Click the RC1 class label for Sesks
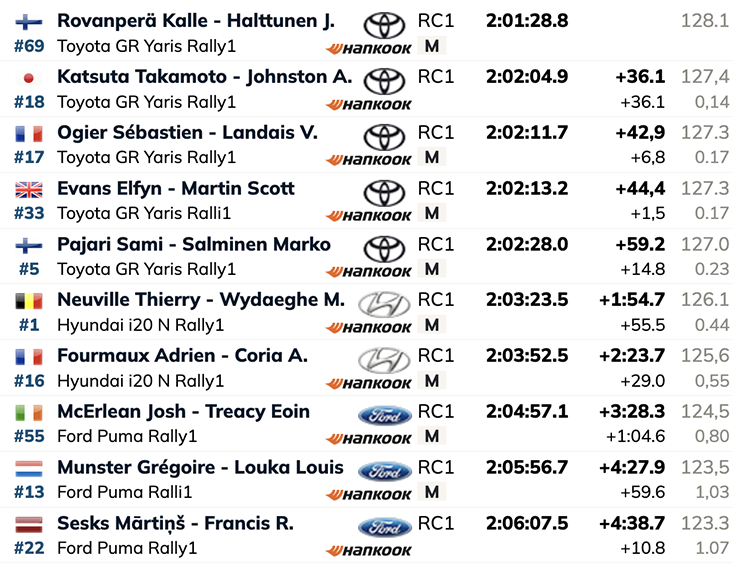Image resolution: width=750 pixels, height=570 pixels. (x=436, y=524)
